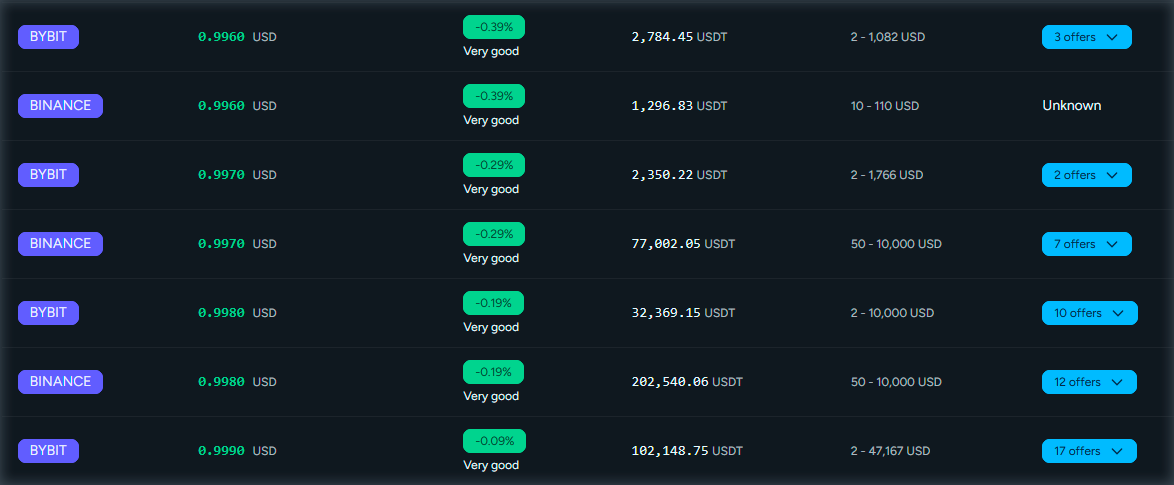Expand the 2 offers dropdown
This screenshot has width=1174, height=485.
[x=1086, y=175]
